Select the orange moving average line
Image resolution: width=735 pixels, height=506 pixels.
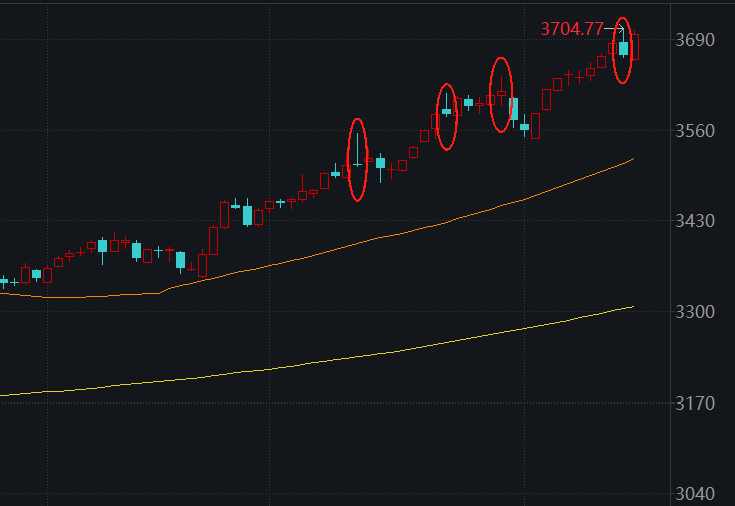click(400, 235)
